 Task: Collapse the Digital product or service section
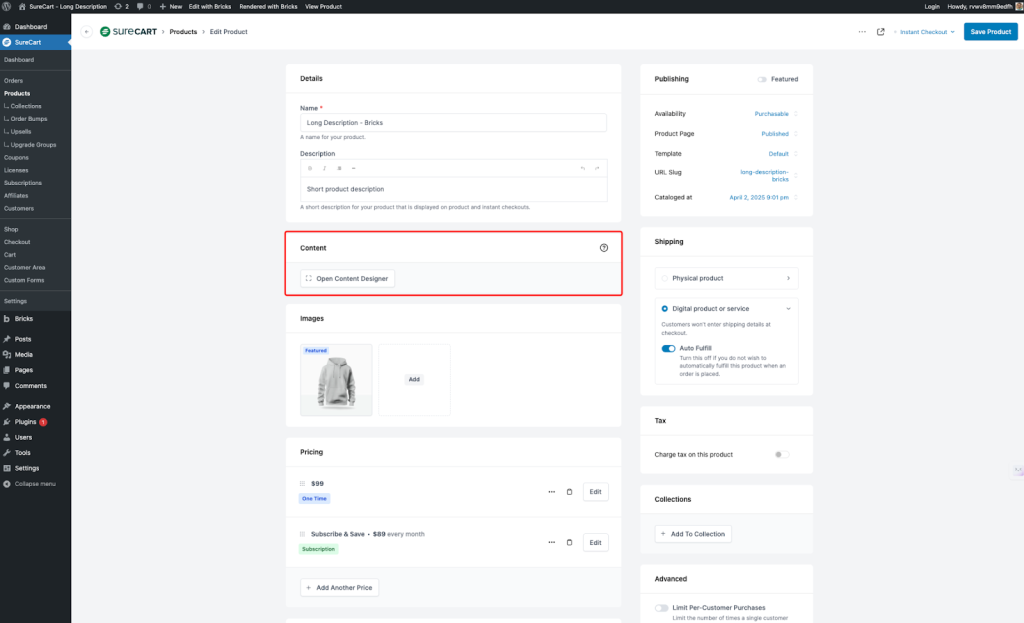(788, 309)
